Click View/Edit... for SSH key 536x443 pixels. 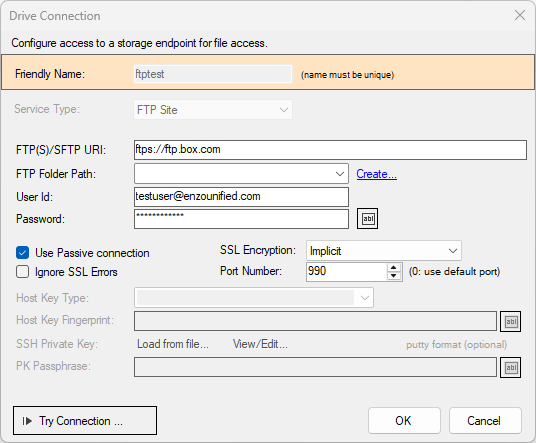tap(260, 344)
